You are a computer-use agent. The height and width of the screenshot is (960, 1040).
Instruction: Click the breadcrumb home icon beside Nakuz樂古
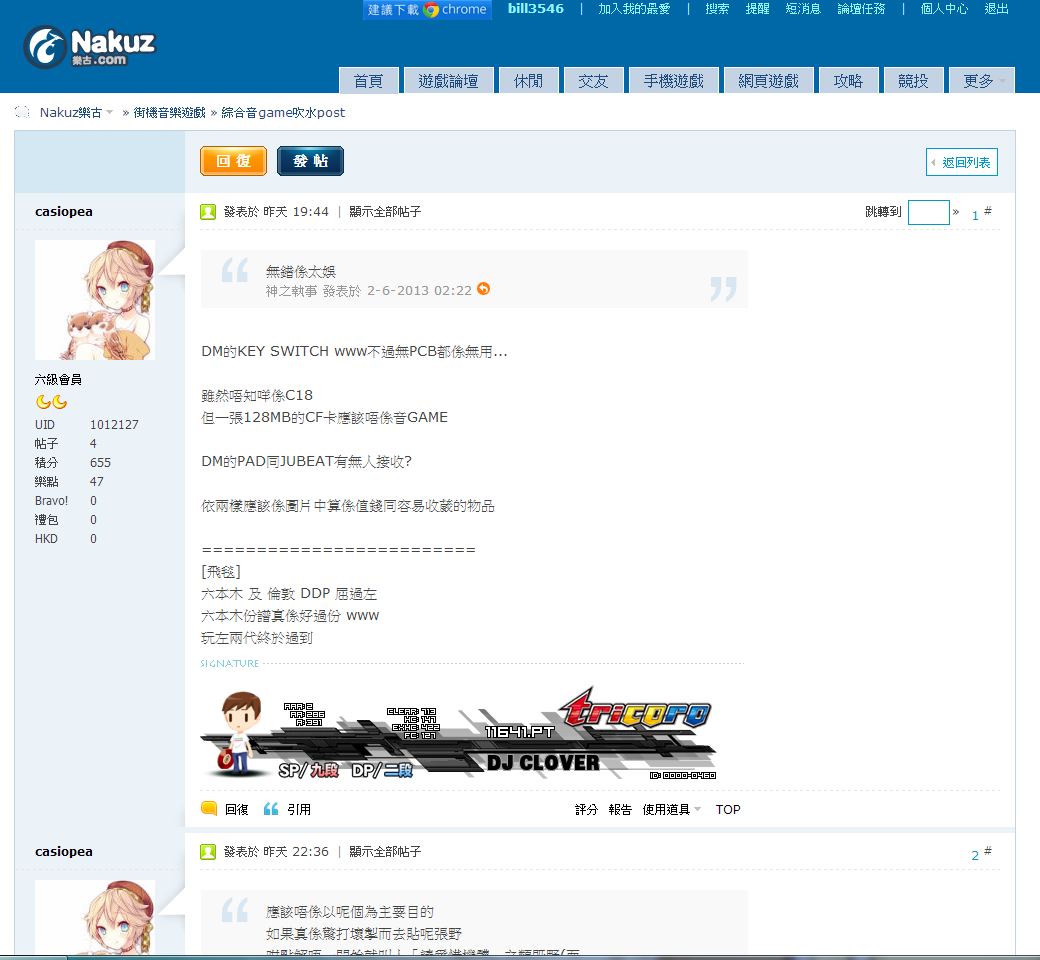coord(23,112)
